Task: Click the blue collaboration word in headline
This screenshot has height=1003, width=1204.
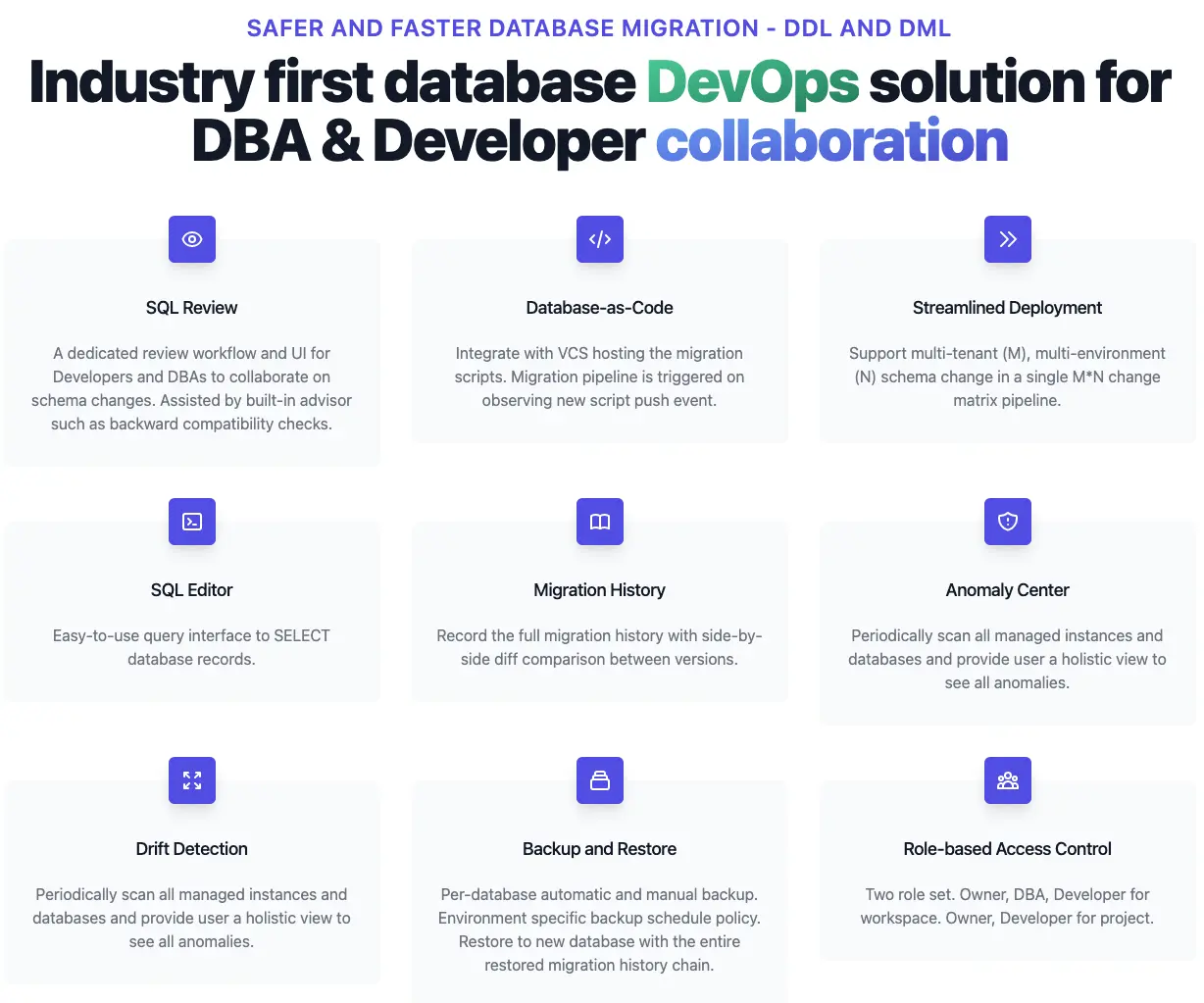Action: point(831,141)
